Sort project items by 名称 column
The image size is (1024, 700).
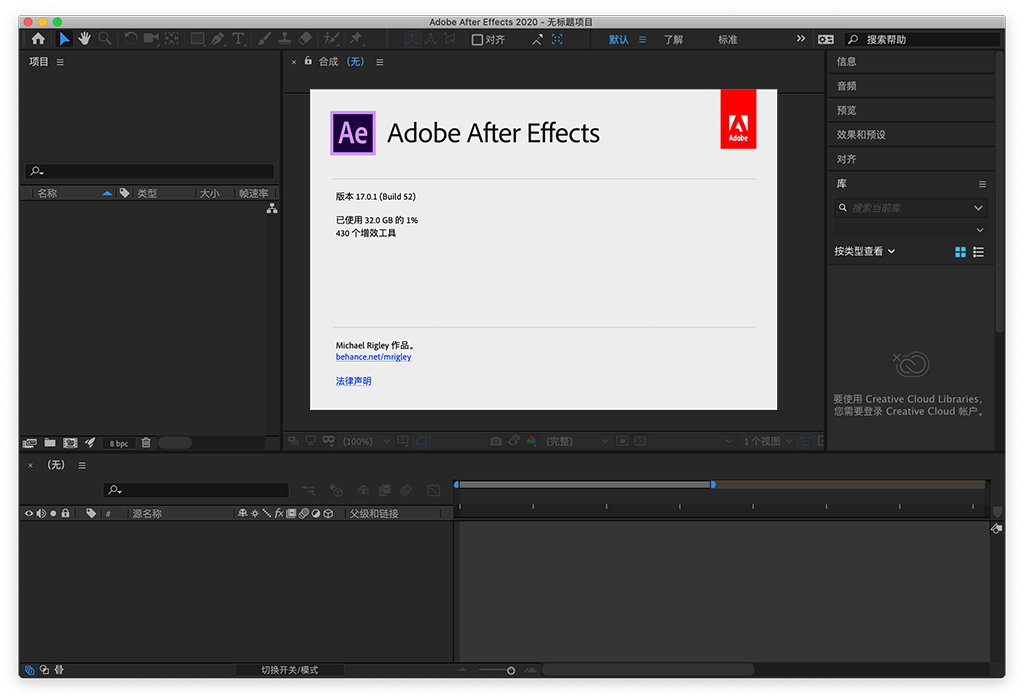point(47,193)
